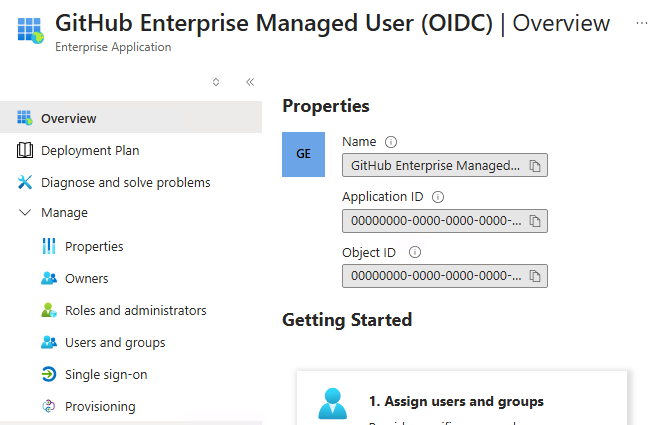Copy the Object ID value
This screenshot has height=425, width=669.
click(535, 276)
